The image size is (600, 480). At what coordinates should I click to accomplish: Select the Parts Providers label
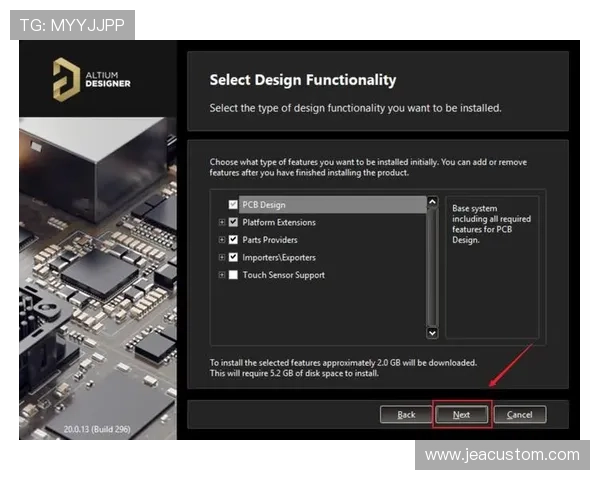point(270,240)
